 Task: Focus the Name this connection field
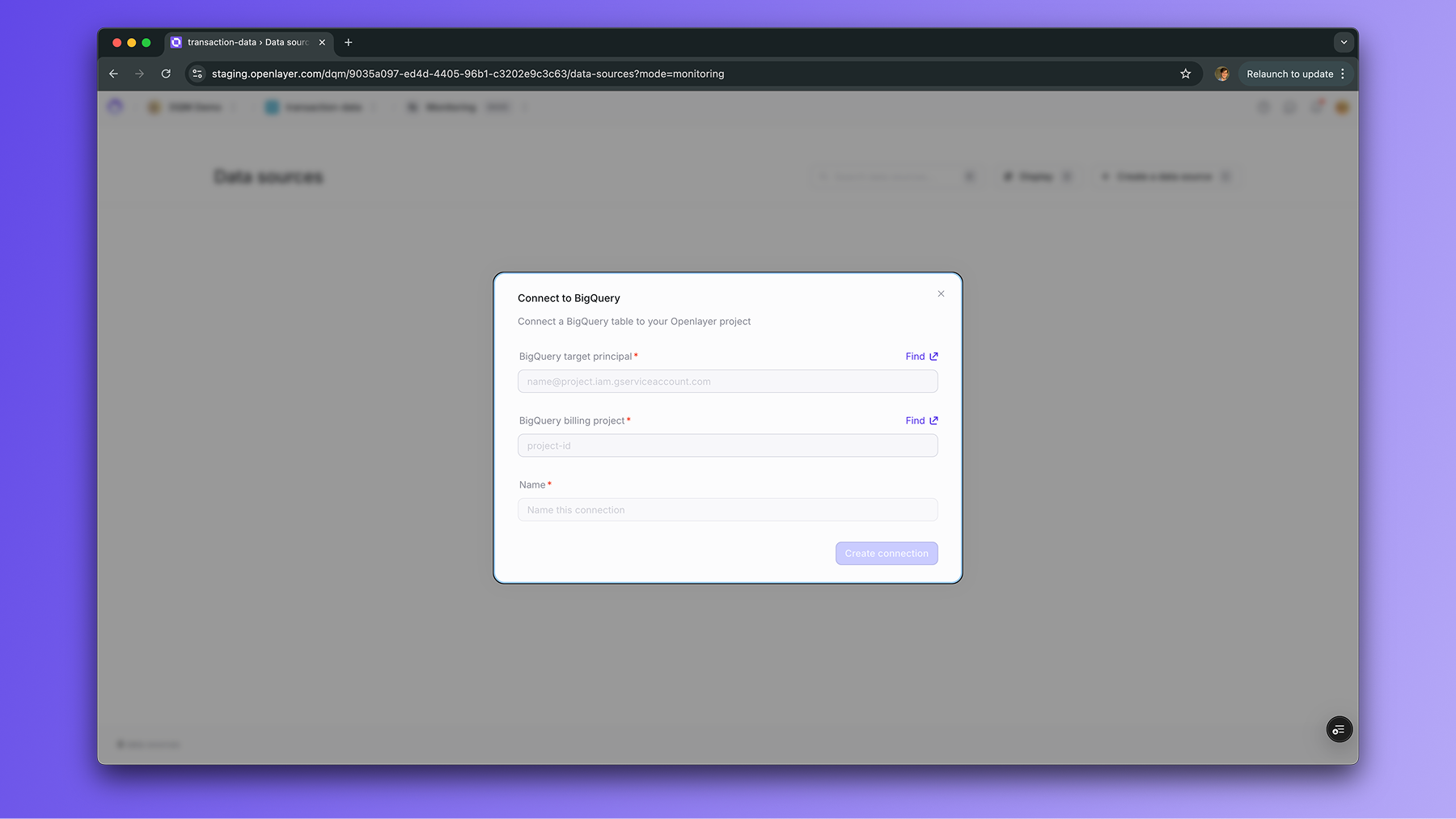[x=727, y=510]
